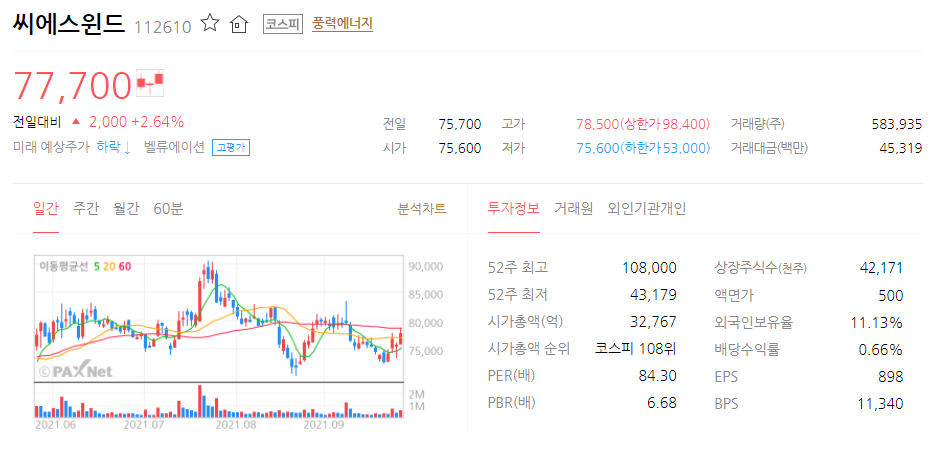Open the company homepage house icon
The height and width of the screenshot is (451, 935).
239,24
